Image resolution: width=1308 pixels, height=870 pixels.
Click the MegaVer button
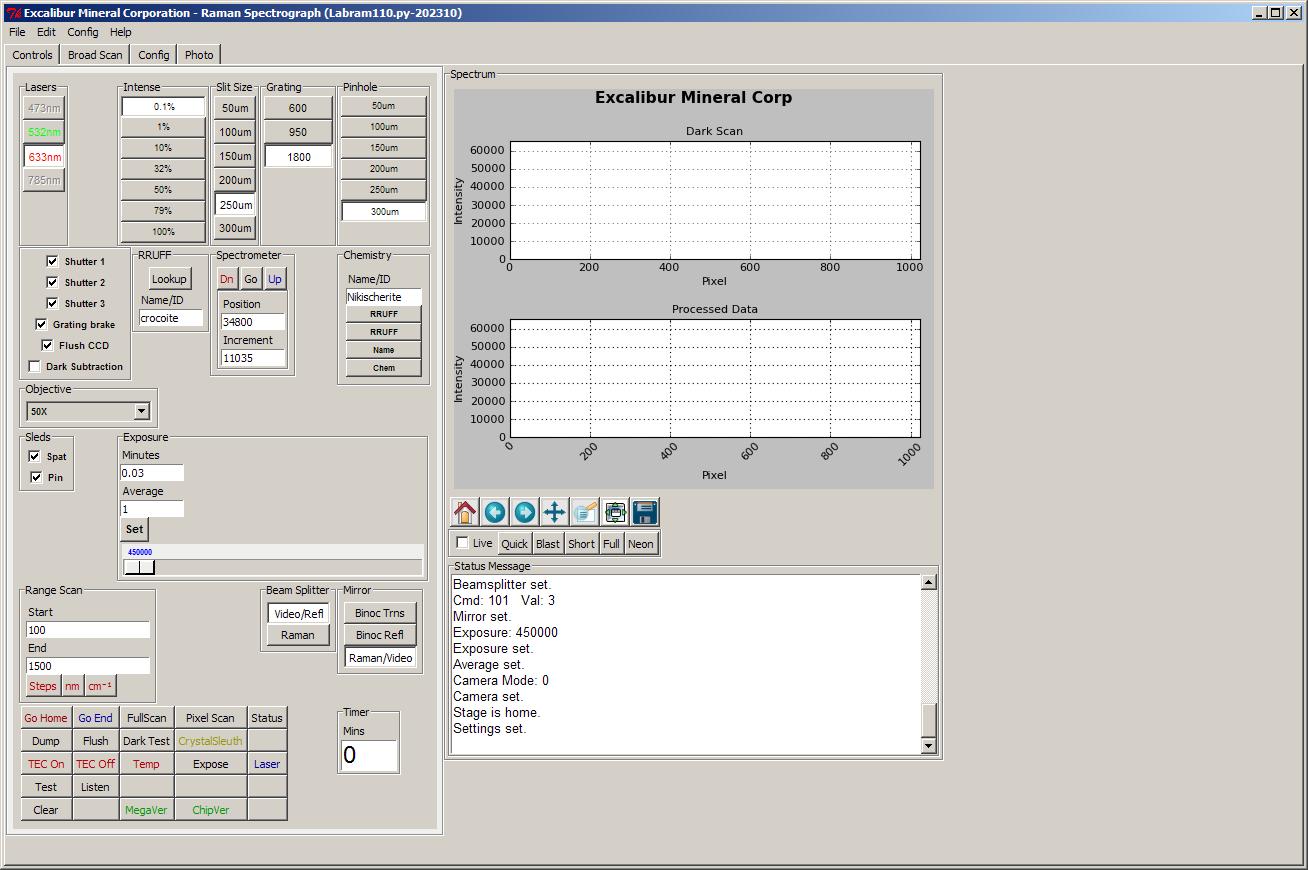pos(146,810)
